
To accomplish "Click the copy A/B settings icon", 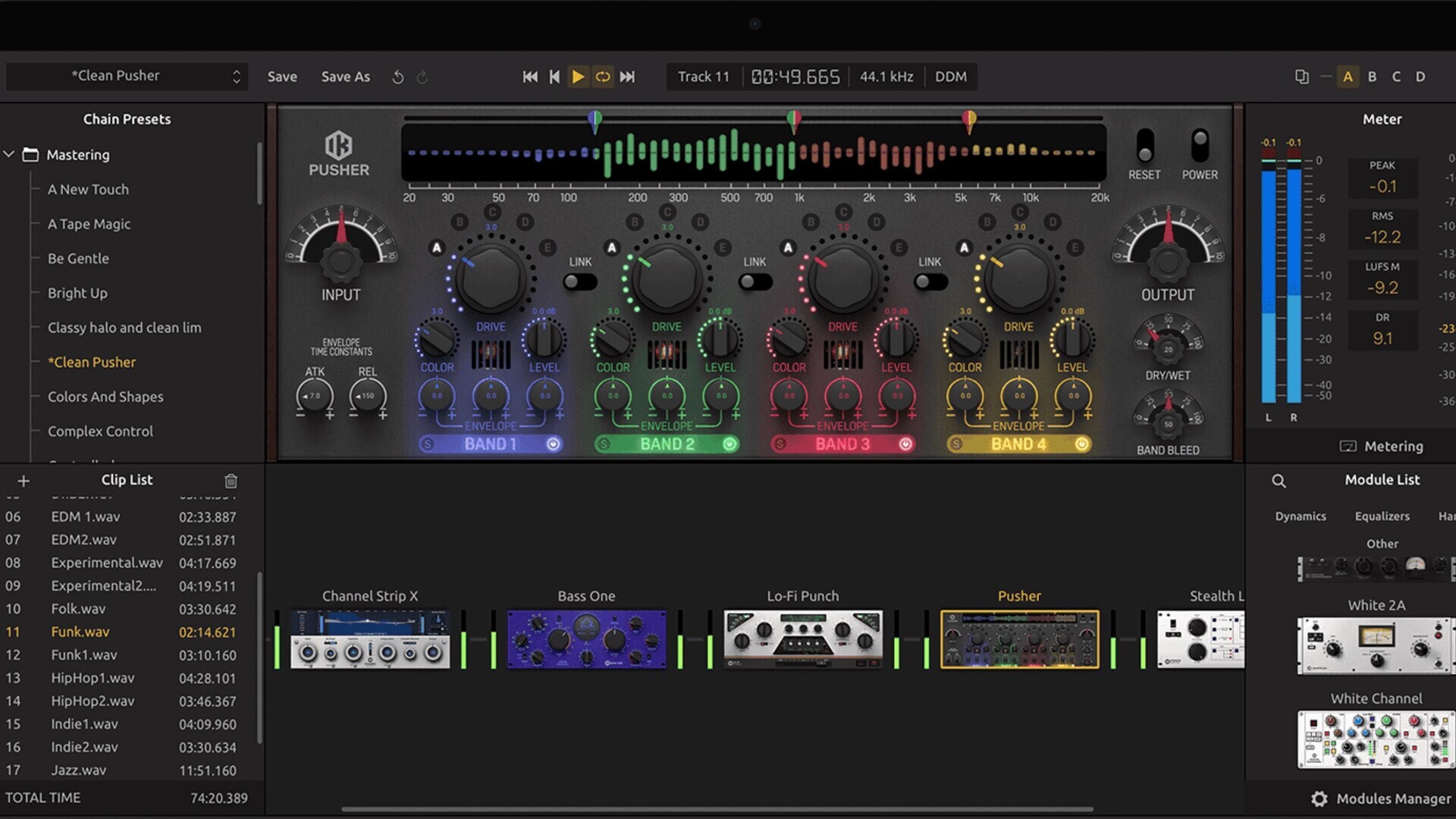I will pyautogui.click(x=1302, y=77).
